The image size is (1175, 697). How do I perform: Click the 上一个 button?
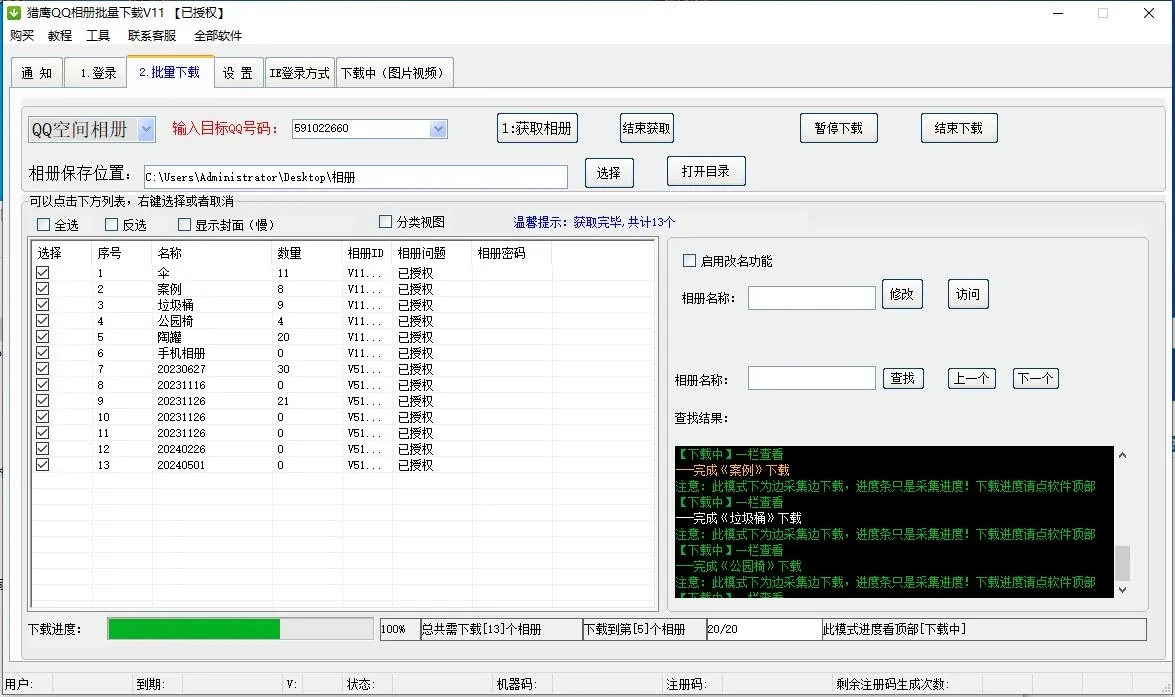(x=972, y=378)
